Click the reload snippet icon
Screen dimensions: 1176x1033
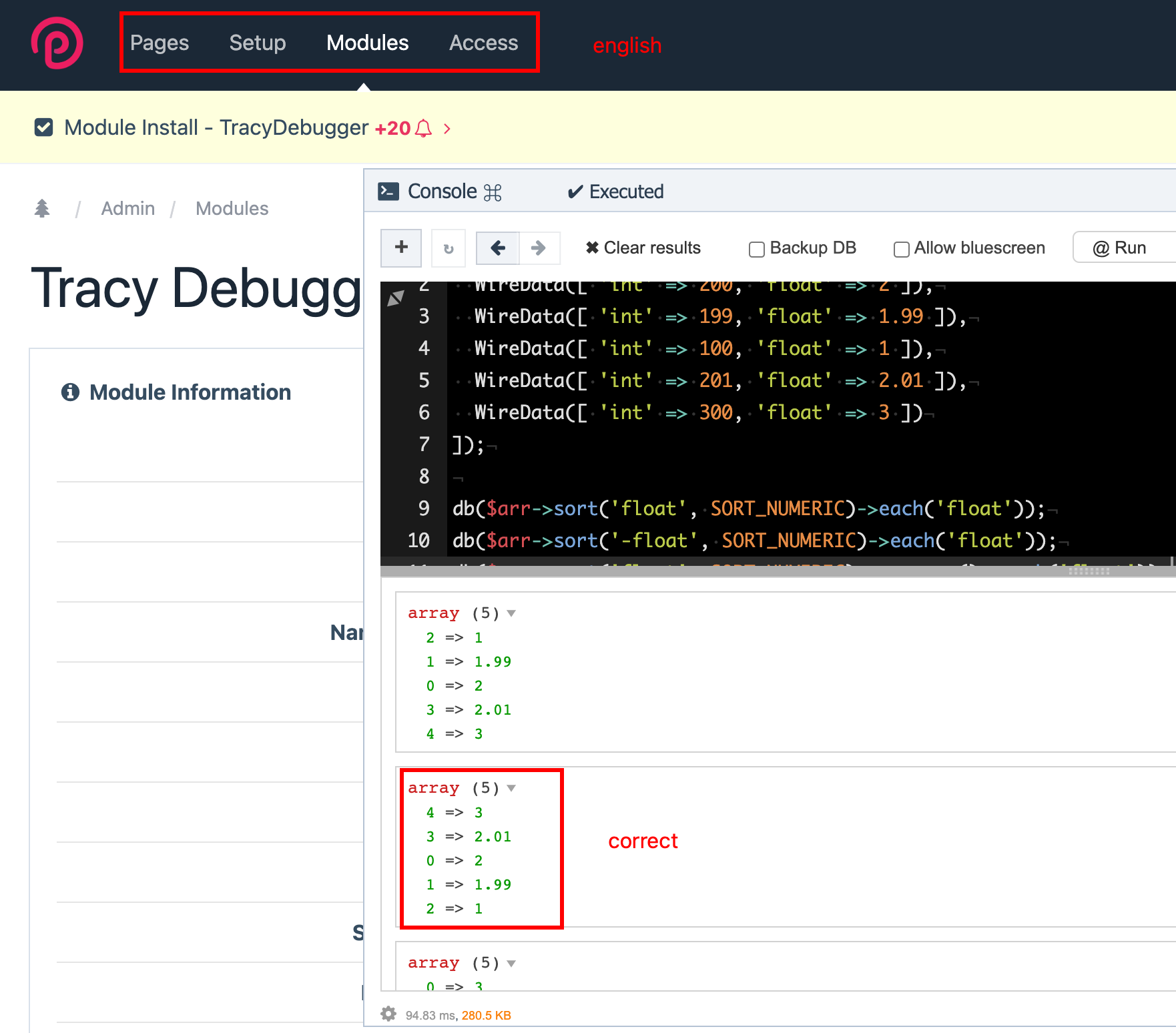[448, 248]
